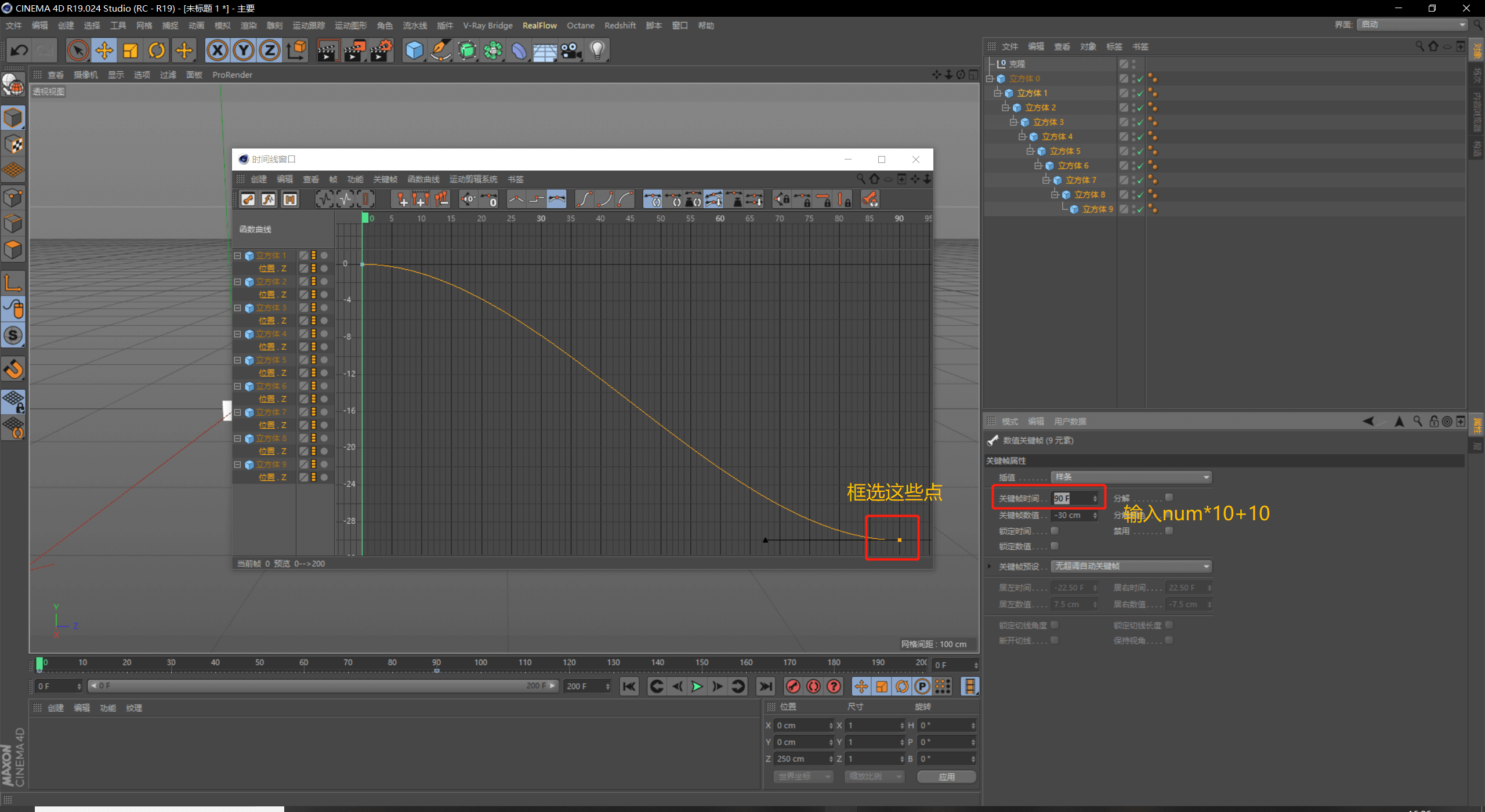Open the 关键帧预设 dropdown
Screen dimensions: 1485x812
point(1132,566)
